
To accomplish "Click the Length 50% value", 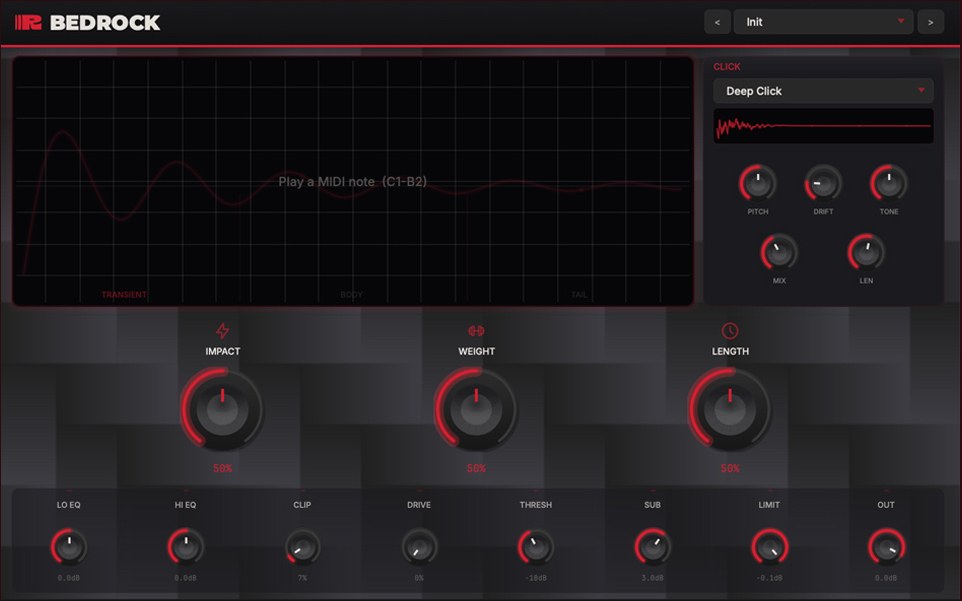I will click(730, 469).
